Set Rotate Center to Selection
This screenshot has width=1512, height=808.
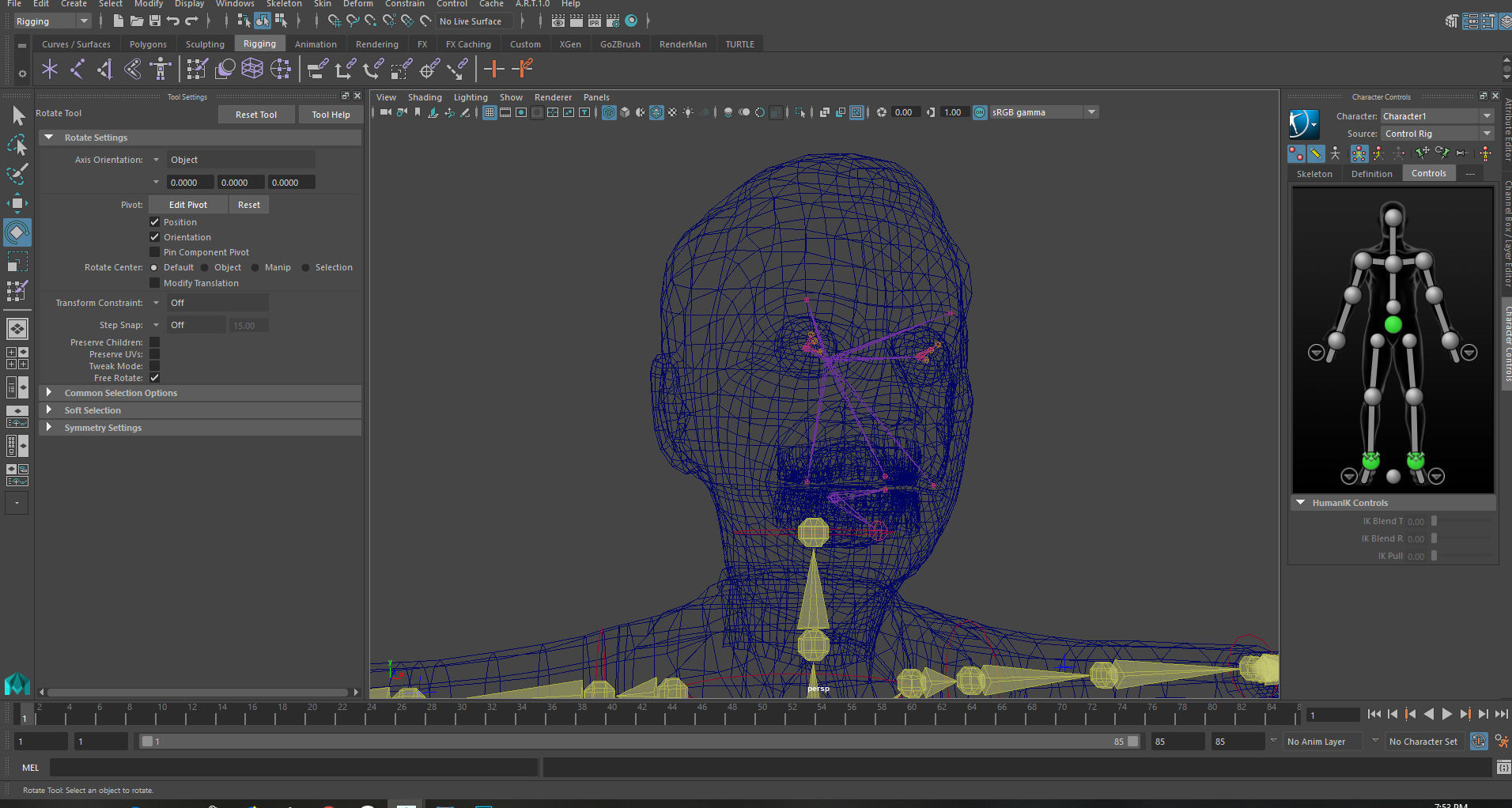tap(306, 267)
